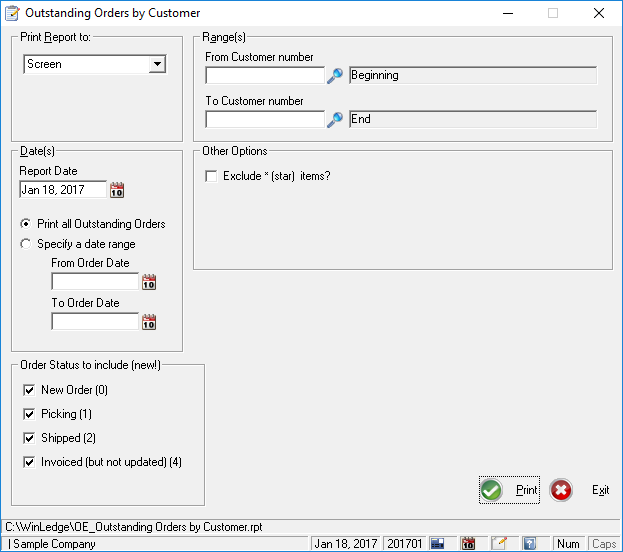Choose Print all Outstanding Orders option
Image resolution: width=623 pixels, height=552 pixels.
26,224
